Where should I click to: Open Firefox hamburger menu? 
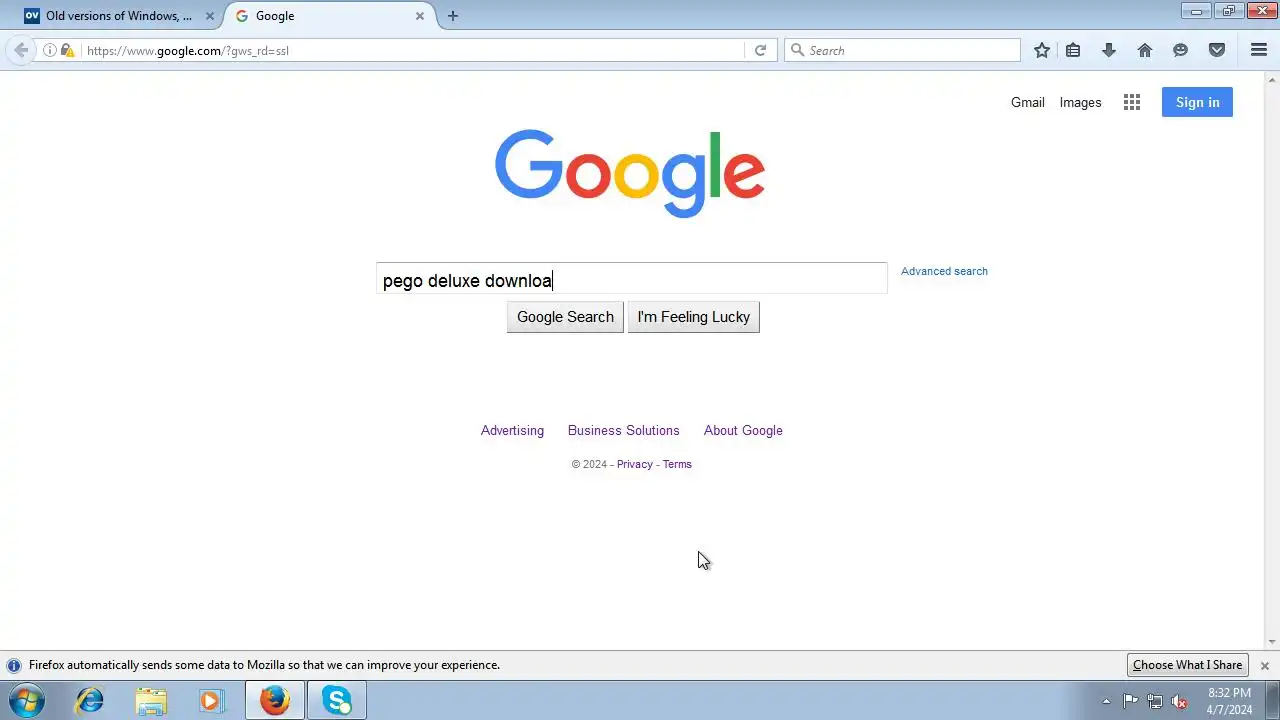pyautogui.click(x=1259, y=50)
